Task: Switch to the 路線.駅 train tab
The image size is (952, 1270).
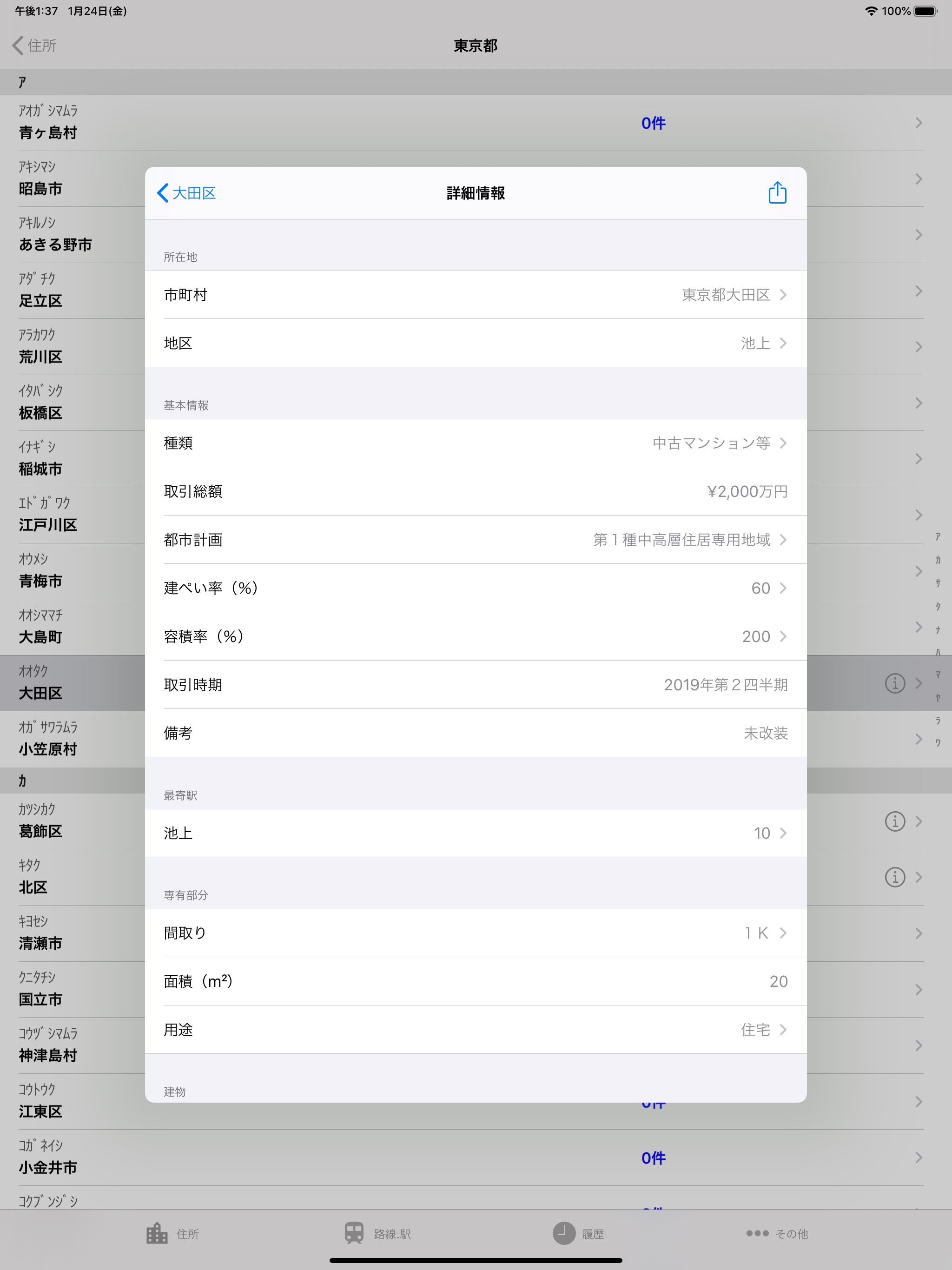Action: (378, 1233)
